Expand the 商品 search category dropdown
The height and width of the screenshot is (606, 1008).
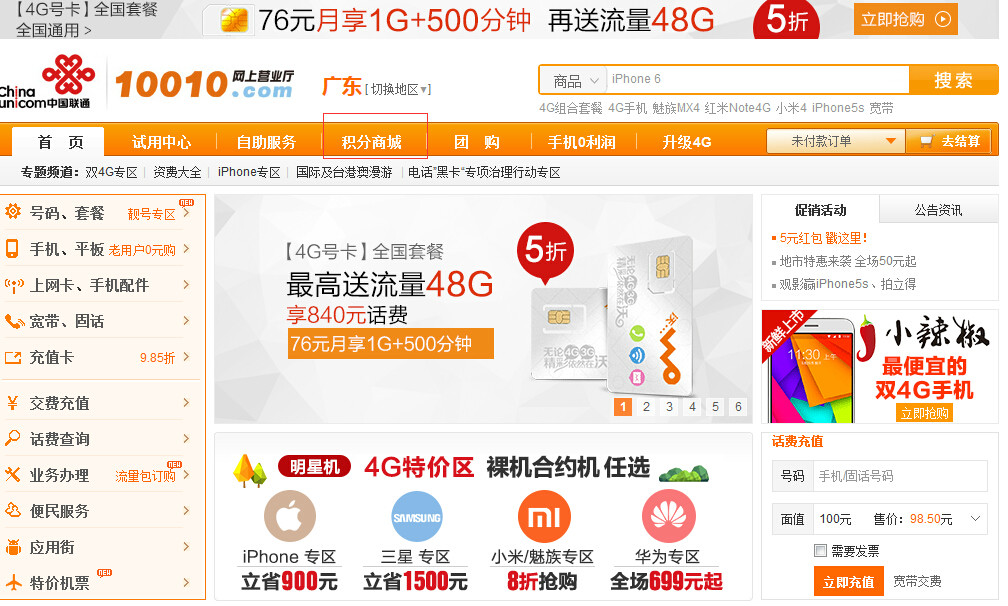coord(573,80)
